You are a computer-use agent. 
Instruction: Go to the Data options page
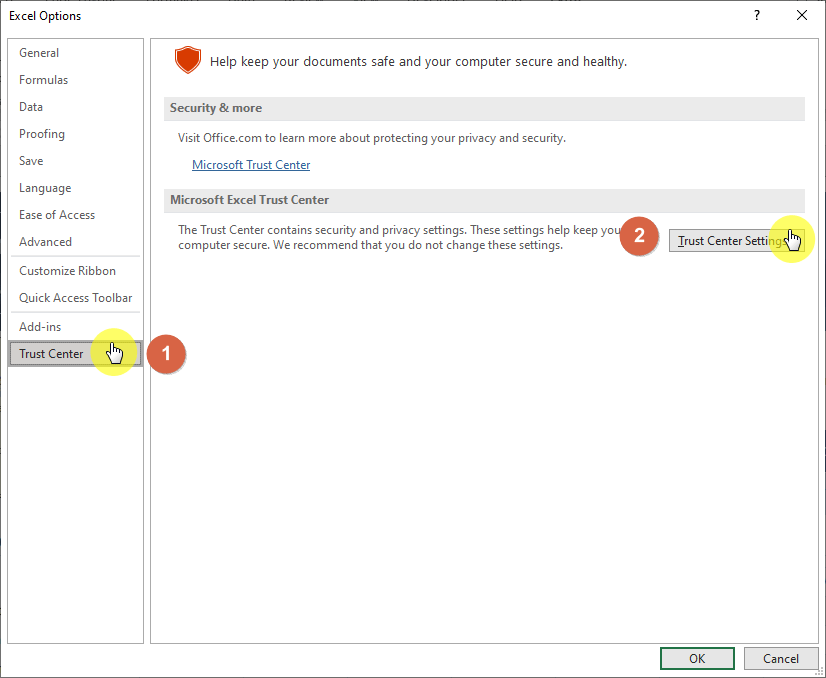point(75,106)
